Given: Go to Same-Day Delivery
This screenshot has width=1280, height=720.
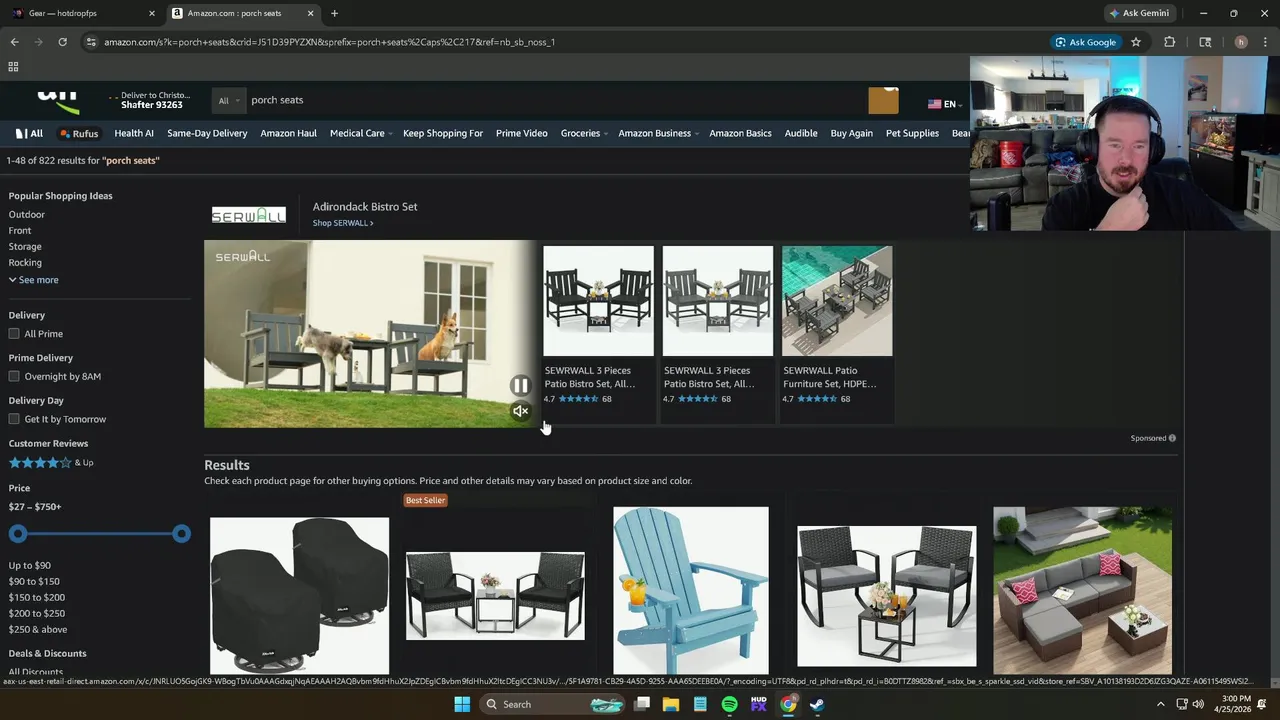Looking at the screenshot, I should click(x=207, y=133).
